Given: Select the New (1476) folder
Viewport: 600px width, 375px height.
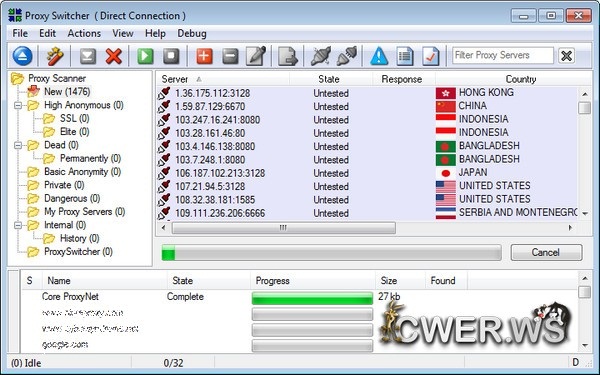Looking at the screenshot, I should pyautogui.click(x=67, y=92).
